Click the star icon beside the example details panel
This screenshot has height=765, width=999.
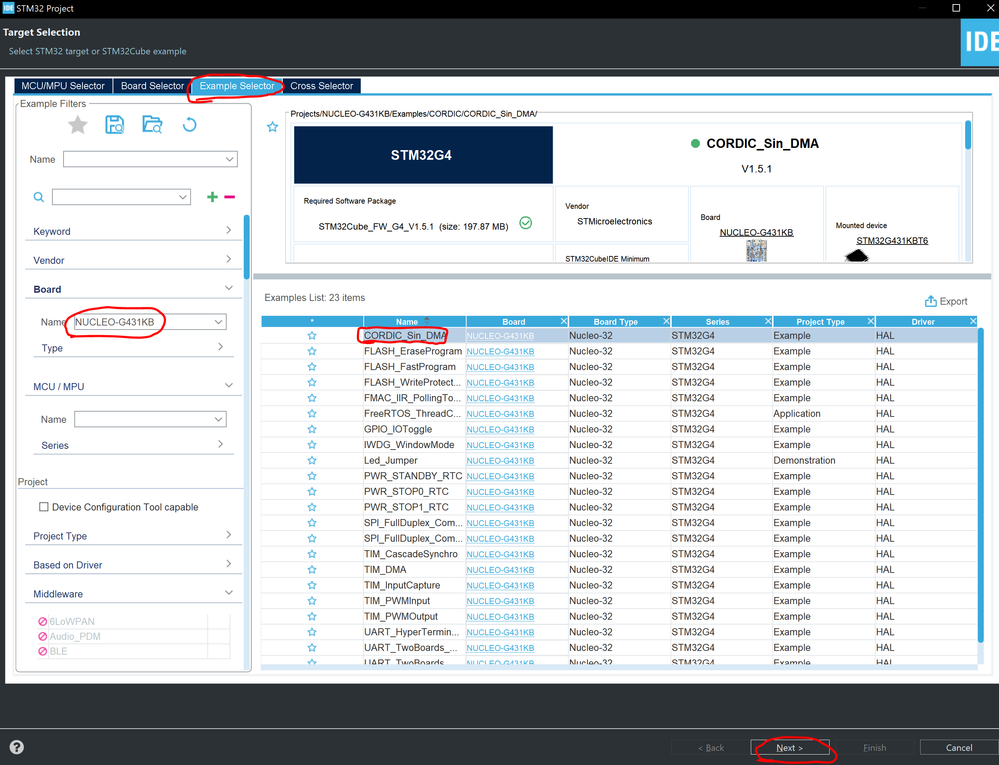coord(273,127)
